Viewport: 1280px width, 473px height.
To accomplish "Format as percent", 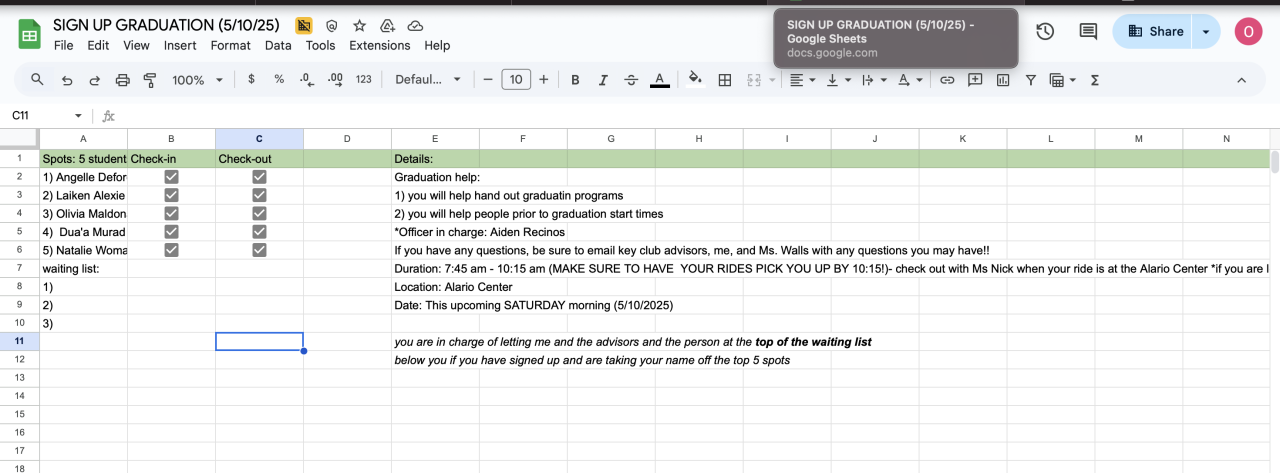I will [x=279, y=80].
